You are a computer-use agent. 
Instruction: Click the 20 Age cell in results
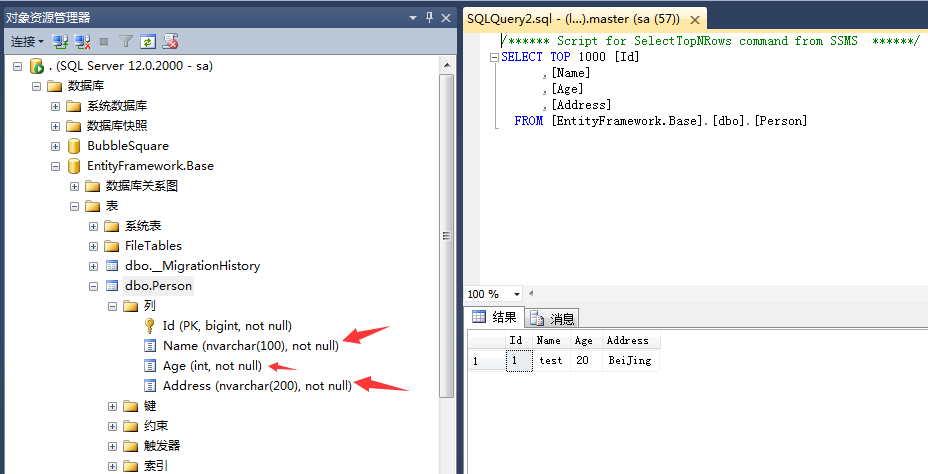coord(586,360)
